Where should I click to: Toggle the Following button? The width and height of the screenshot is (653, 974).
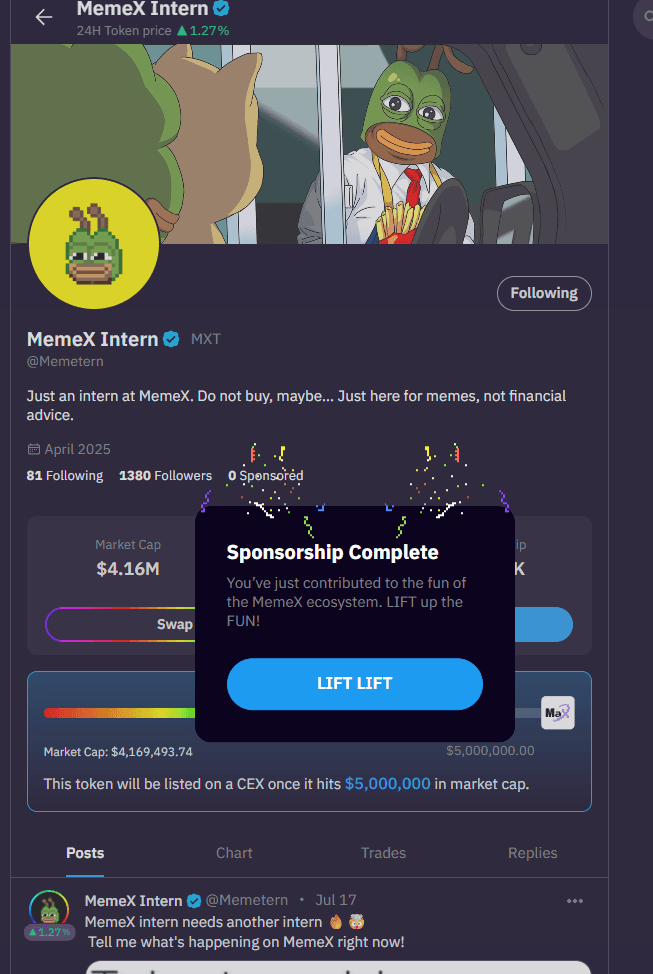pos(544,293)
